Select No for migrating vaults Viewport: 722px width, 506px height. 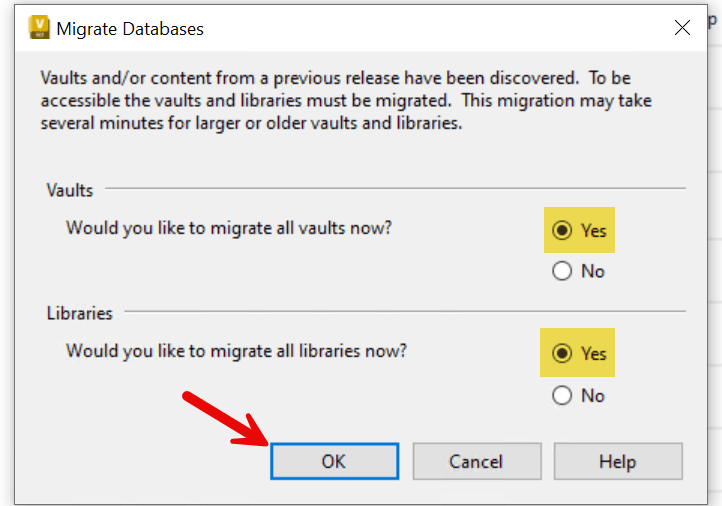(x=562, y=271)
